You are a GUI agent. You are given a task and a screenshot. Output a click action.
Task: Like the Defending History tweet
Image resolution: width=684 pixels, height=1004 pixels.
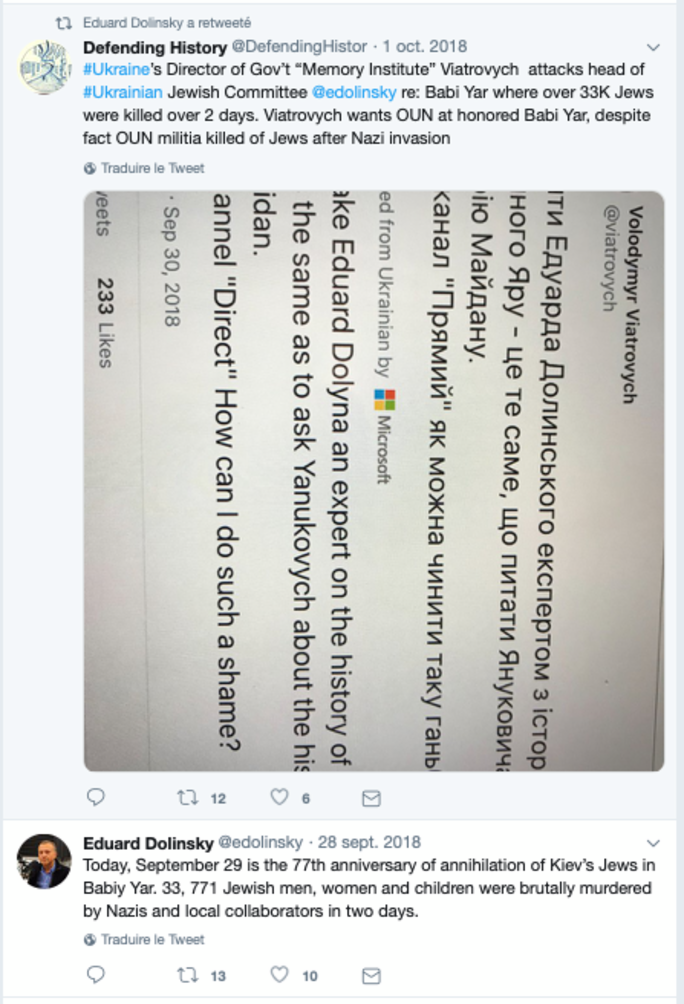[281, 798]
